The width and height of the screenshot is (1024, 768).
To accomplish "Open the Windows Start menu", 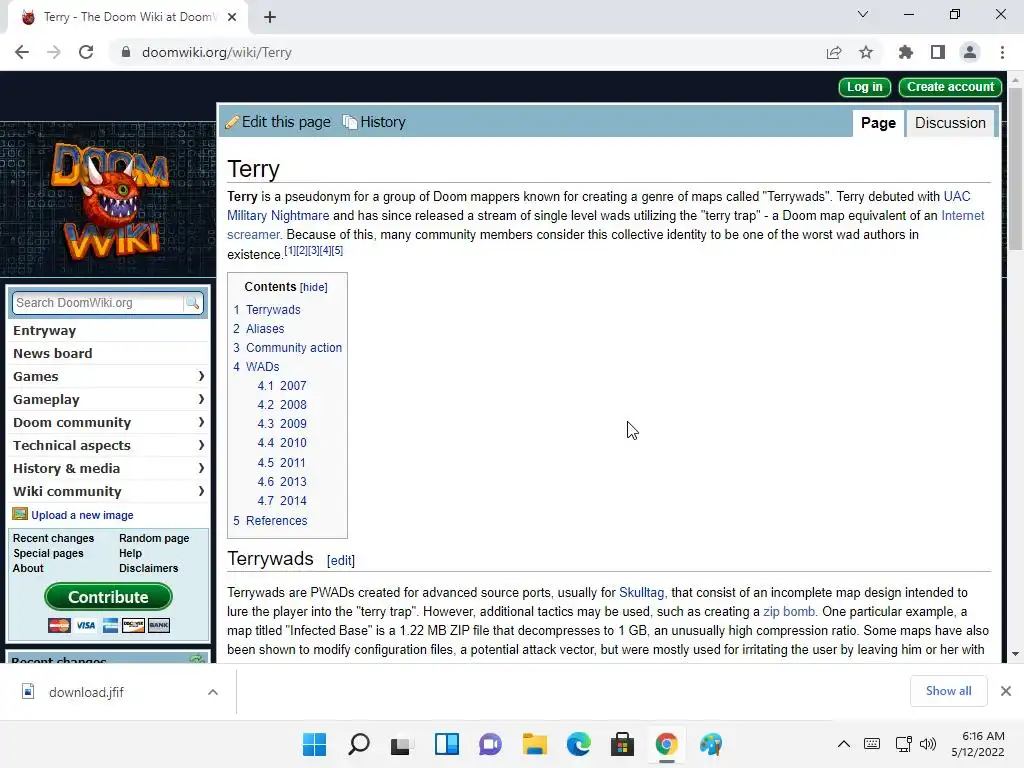I will click(x=314, y=744).
